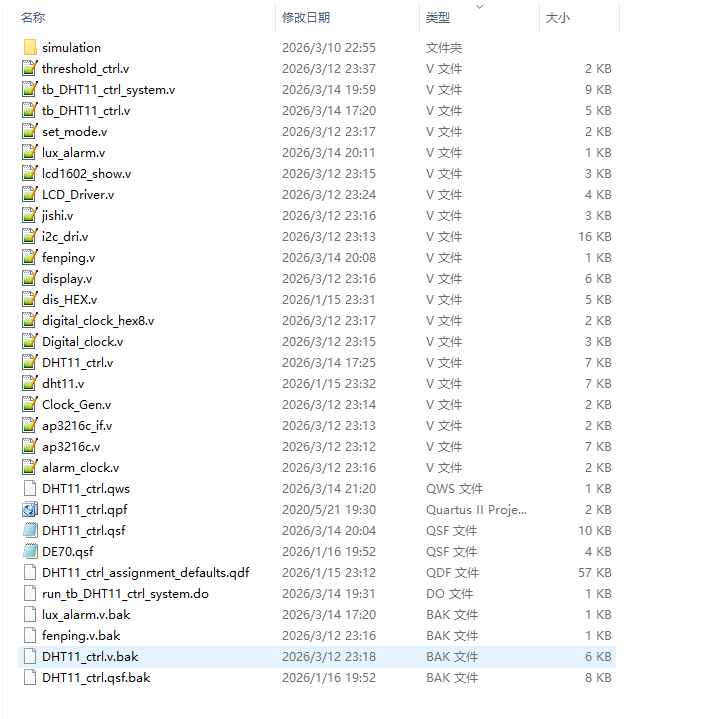Click the QDF 文件 type cell
This screenshot has width=707, height=719.
tap(453, 572)
